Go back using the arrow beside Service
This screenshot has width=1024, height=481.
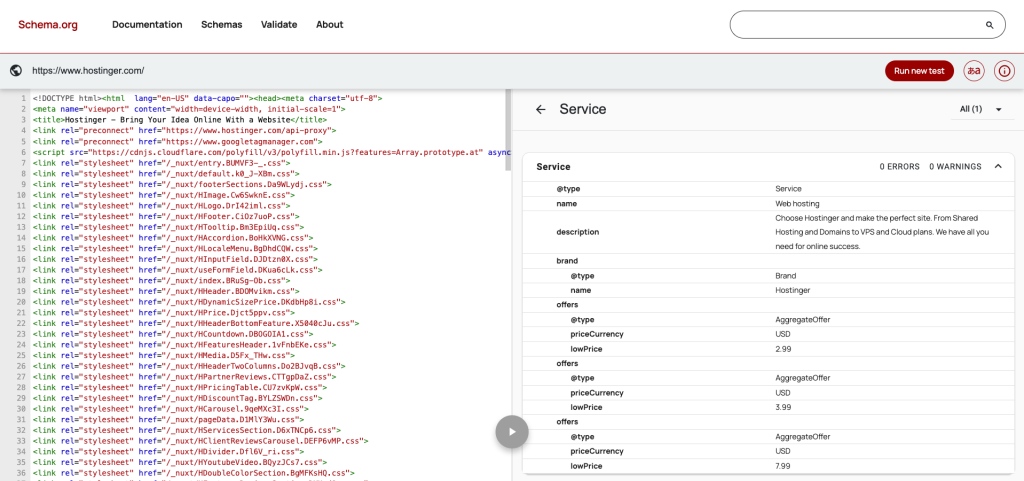pyautogui.click(x=541, y=109)
